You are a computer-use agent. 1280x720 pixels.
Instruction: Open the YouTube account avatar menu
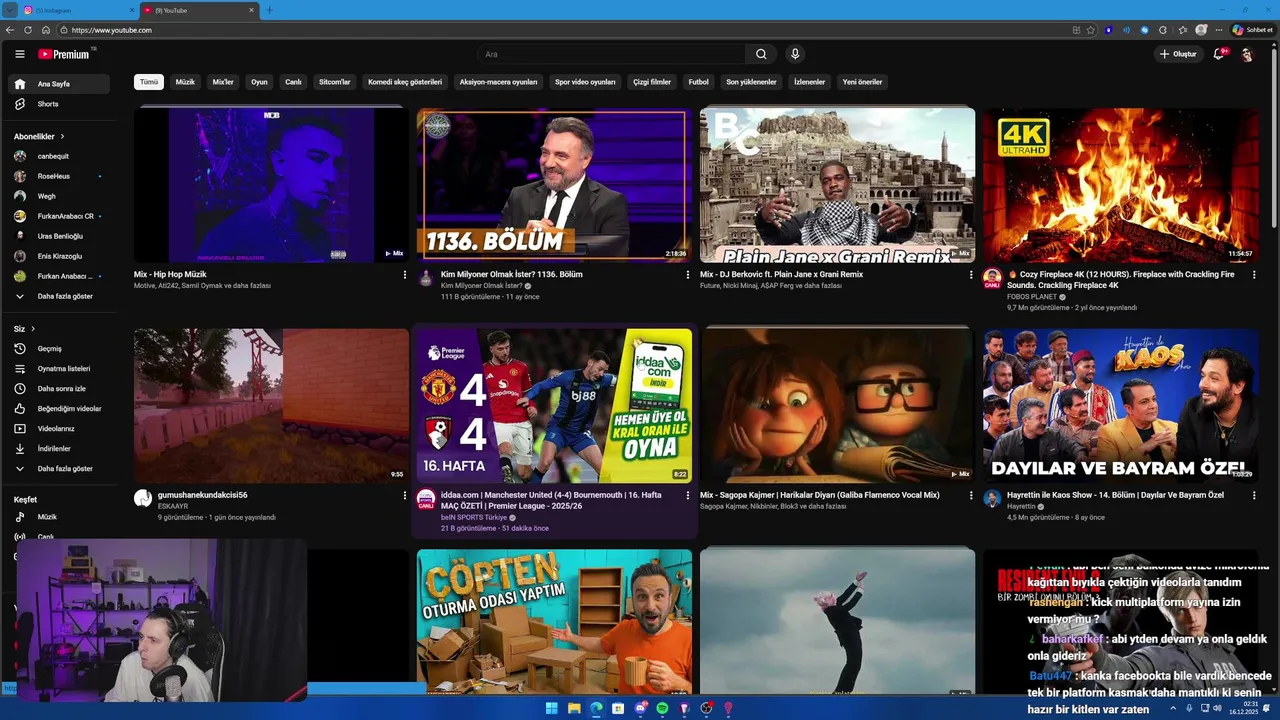(1247, 54)
